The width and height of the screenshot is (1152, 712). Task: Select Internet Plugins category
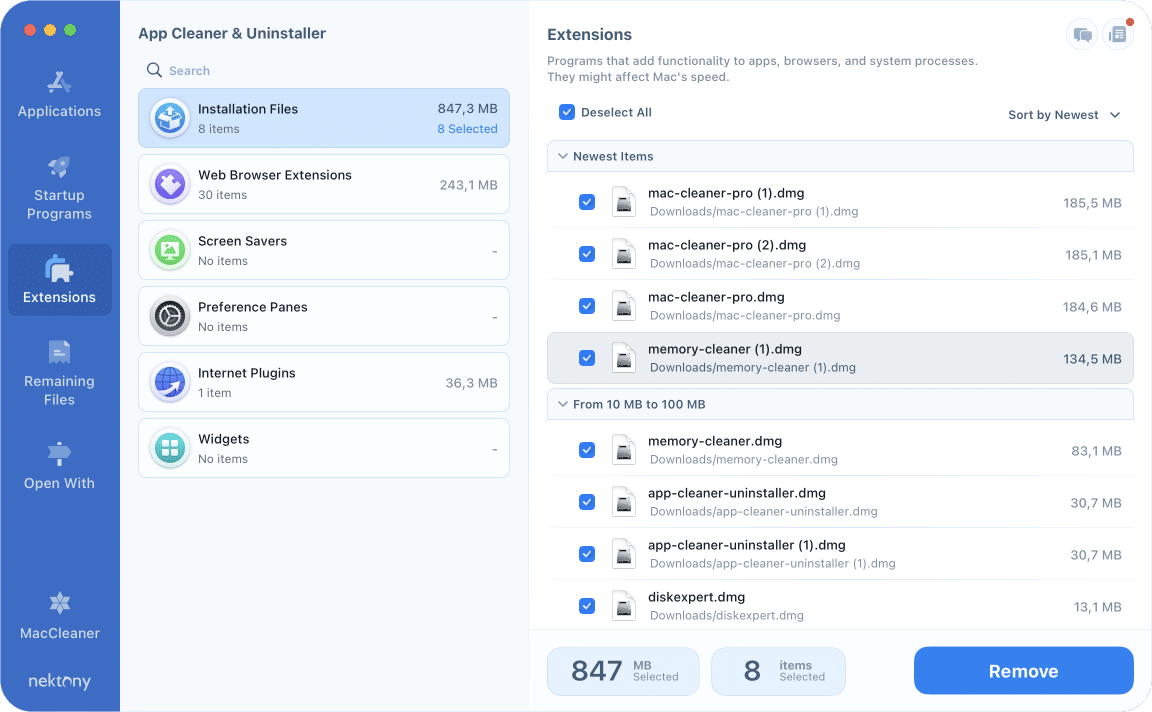pos(324,382)
